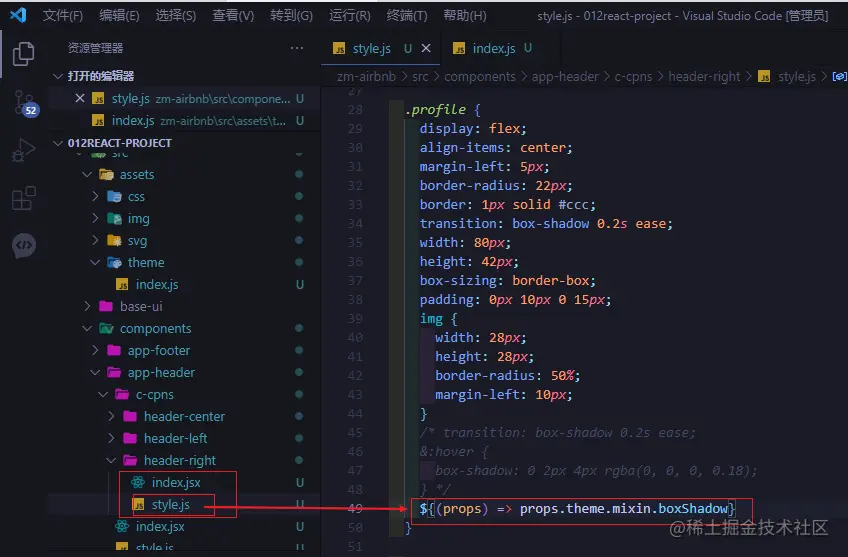Screen dimensions: 848x557
Task: Click the .profile selector on line 28
Action: pyautogui.click(x=435, y=110)
